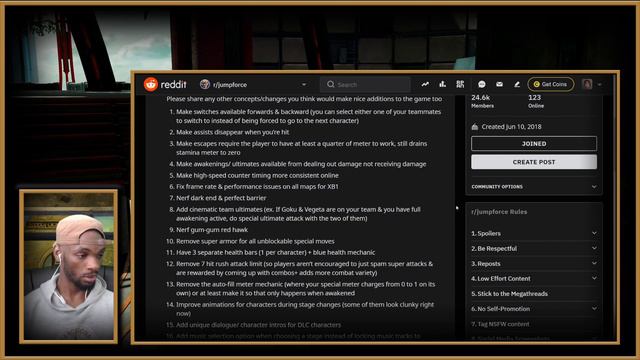Click item 'Remove 7 hit rush attack limit'
The width and height of the screenshot is (640, 360).
(x=304, y=268)
